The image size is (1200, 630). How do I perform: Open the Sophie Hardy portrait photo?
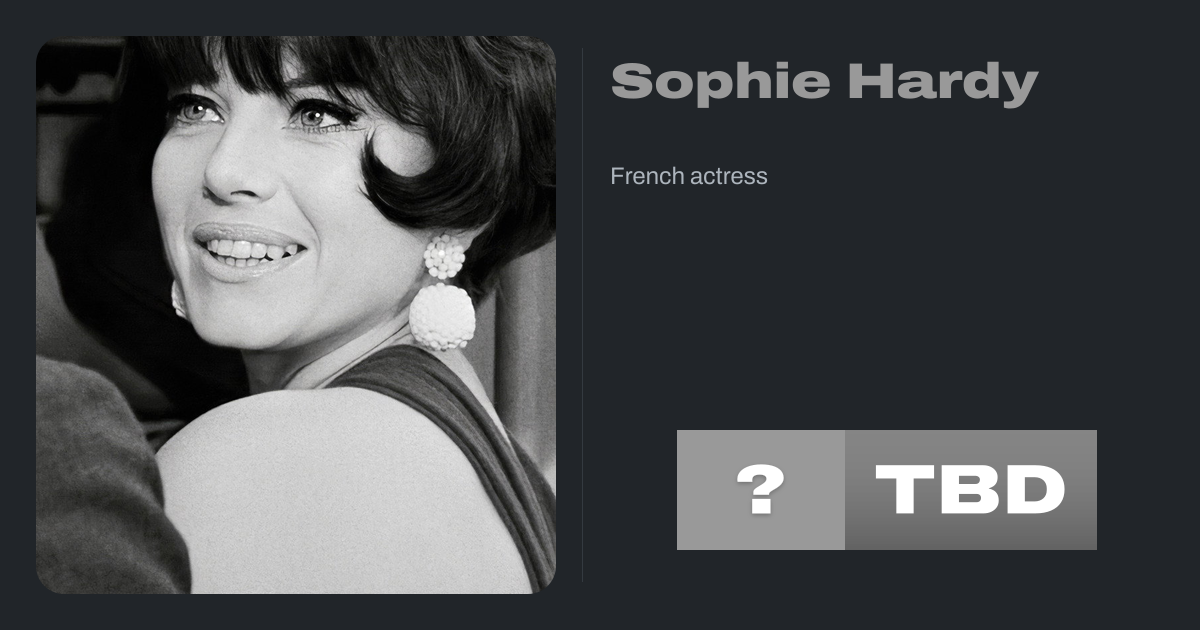pyautogui.click(x=296, y=315)
